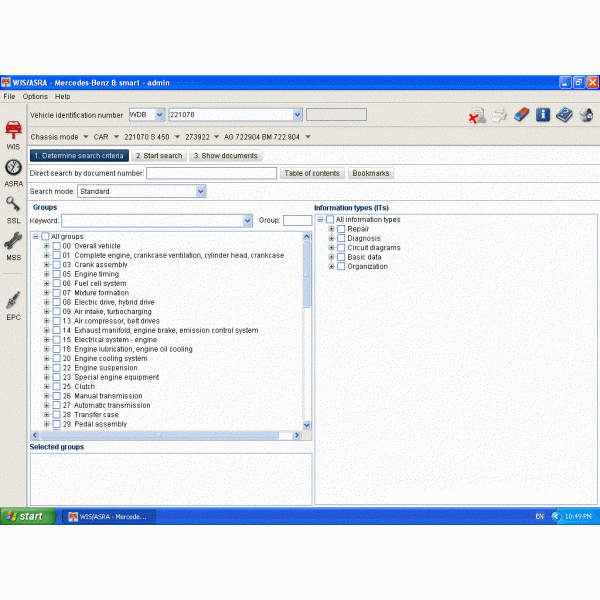Click the printer icon in toolbar
Screen dimensions: 600x600
[x=499, y=115]
